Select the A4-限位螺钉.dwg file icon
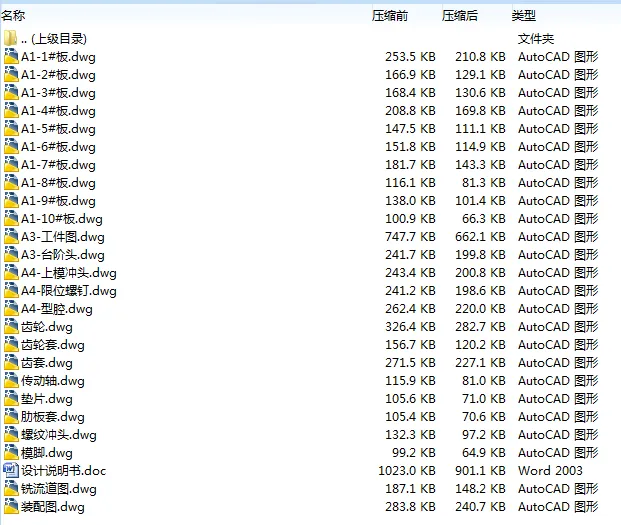621x525 pixels. click(x=11, y=291)
